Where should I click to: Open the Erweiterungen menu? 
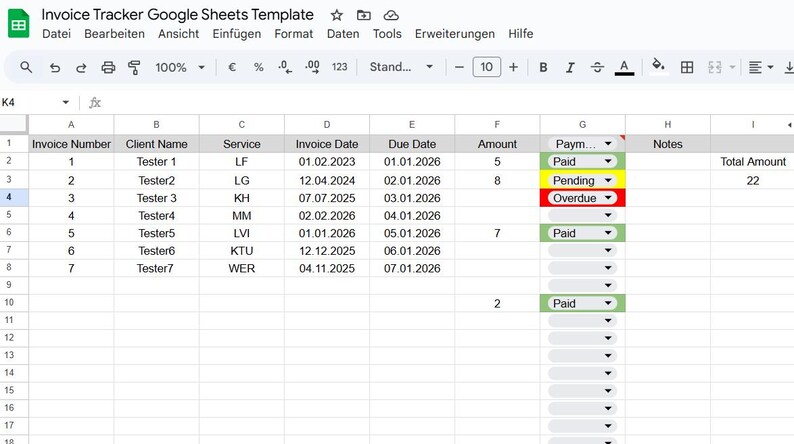[x=455, y=33]
